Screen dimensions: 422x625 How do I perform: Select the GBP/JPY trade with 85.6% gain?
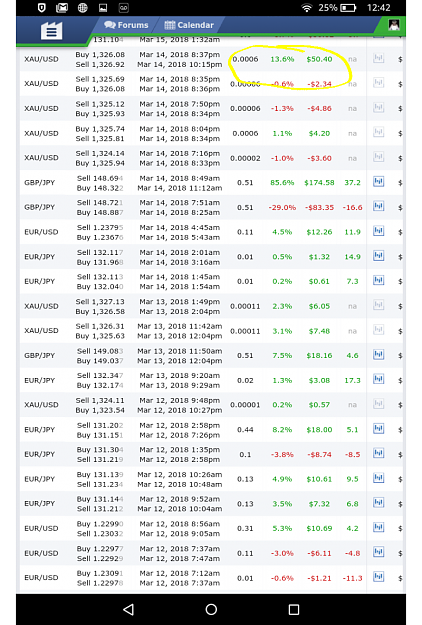pyautogui.click(x=211, y=183)
